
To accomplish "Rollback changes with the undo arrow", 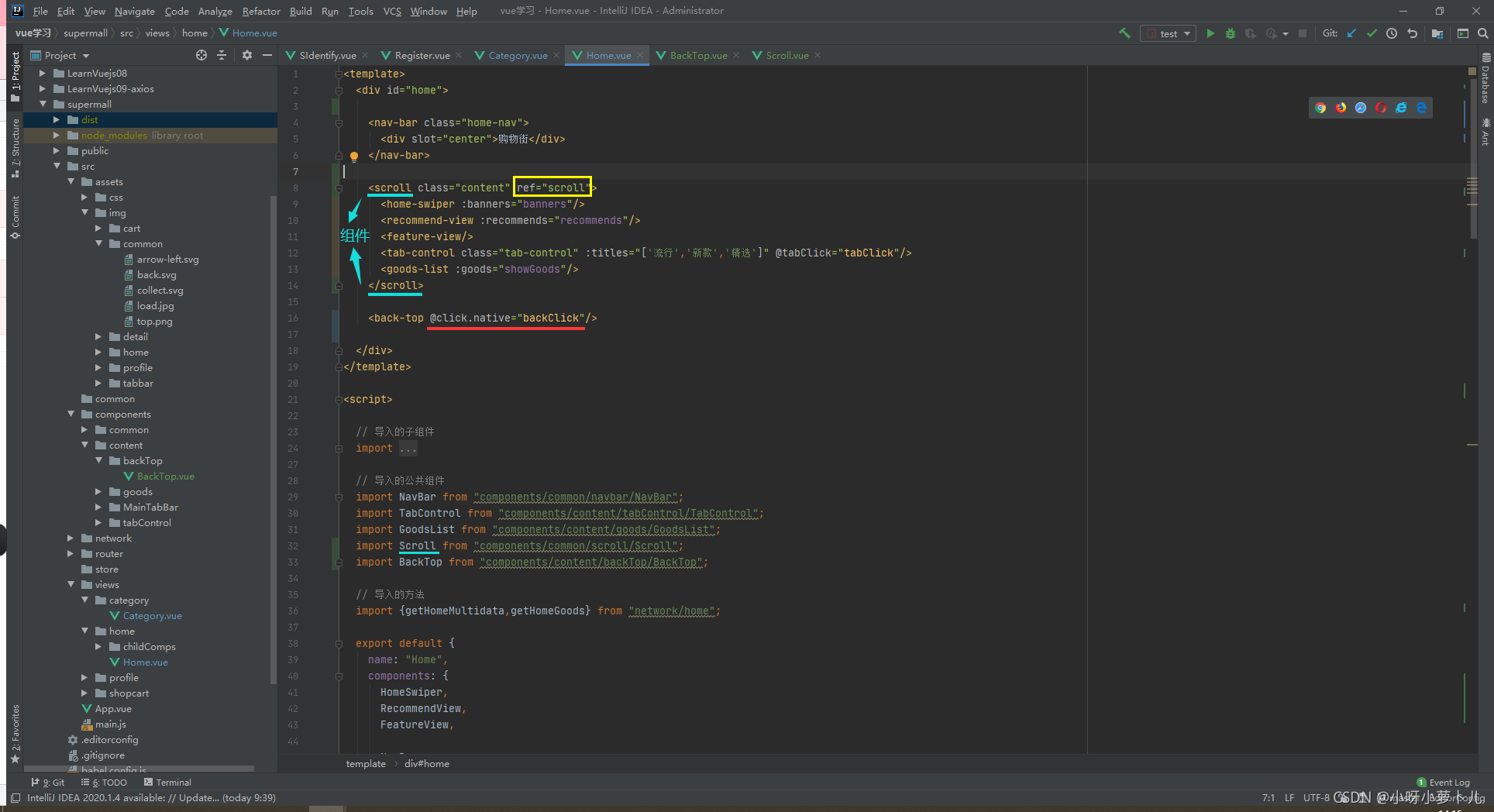I will [1412, 33].
